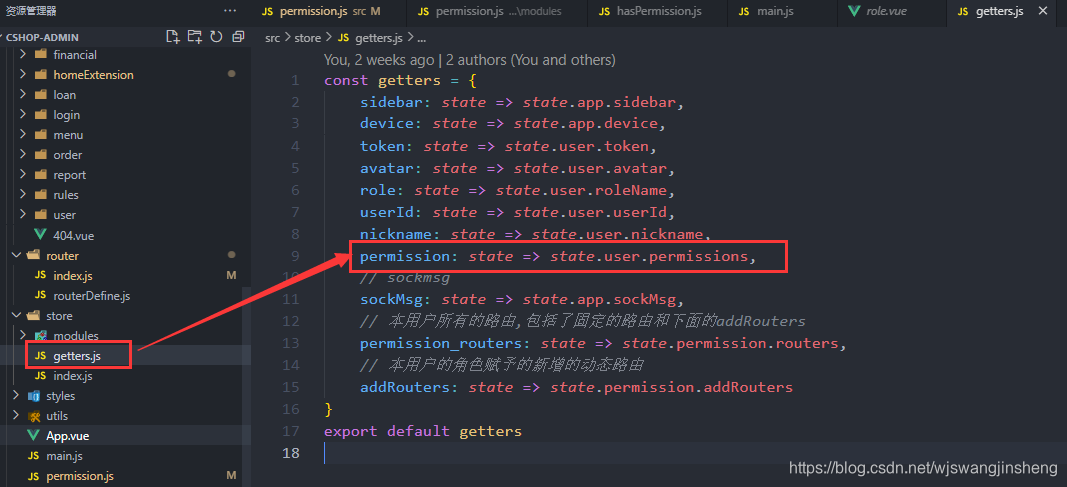Close the getters.js editor tab

[x=1043, y=12]
